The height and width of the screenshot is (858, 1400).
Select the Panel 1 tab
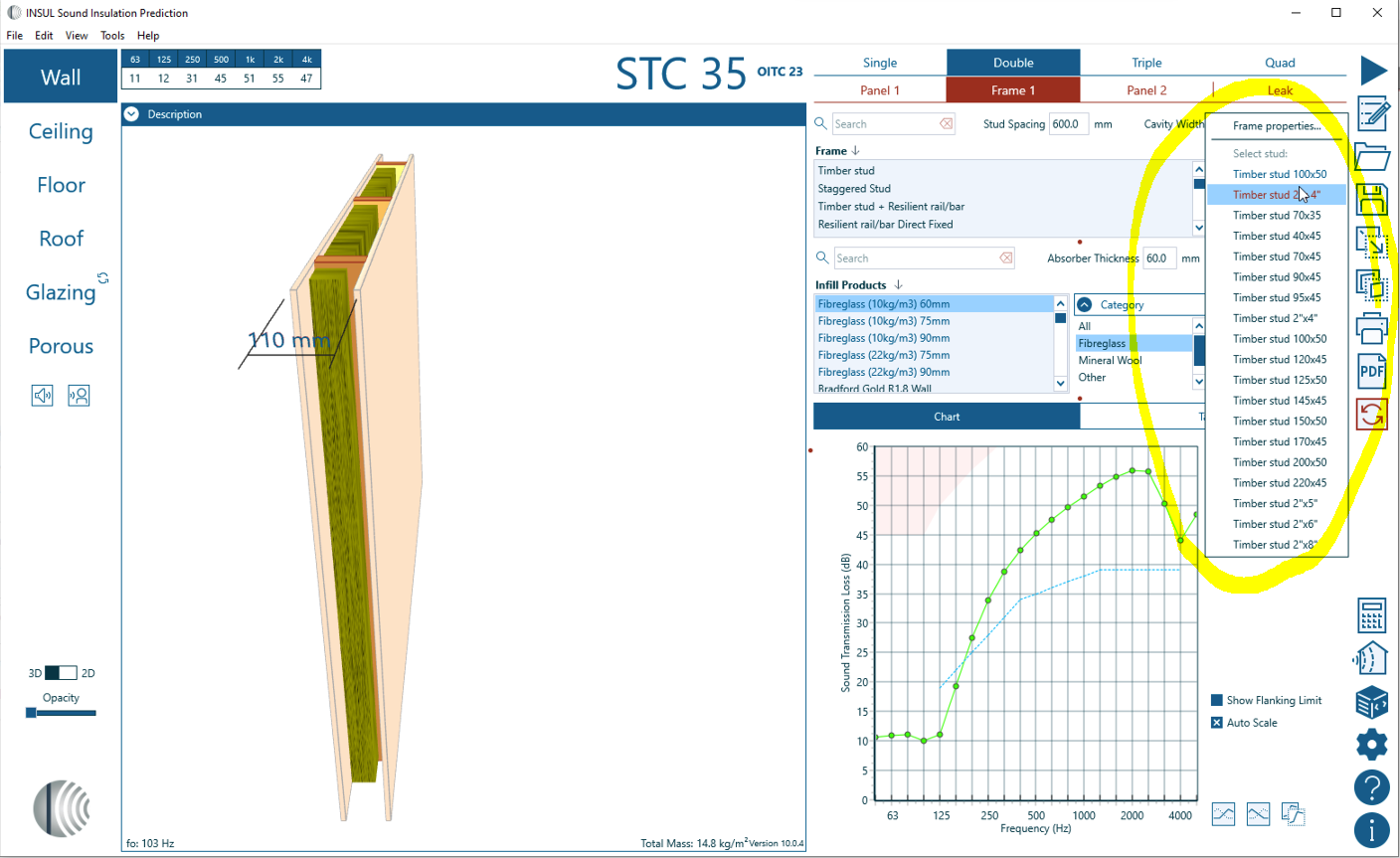point(880,90)
